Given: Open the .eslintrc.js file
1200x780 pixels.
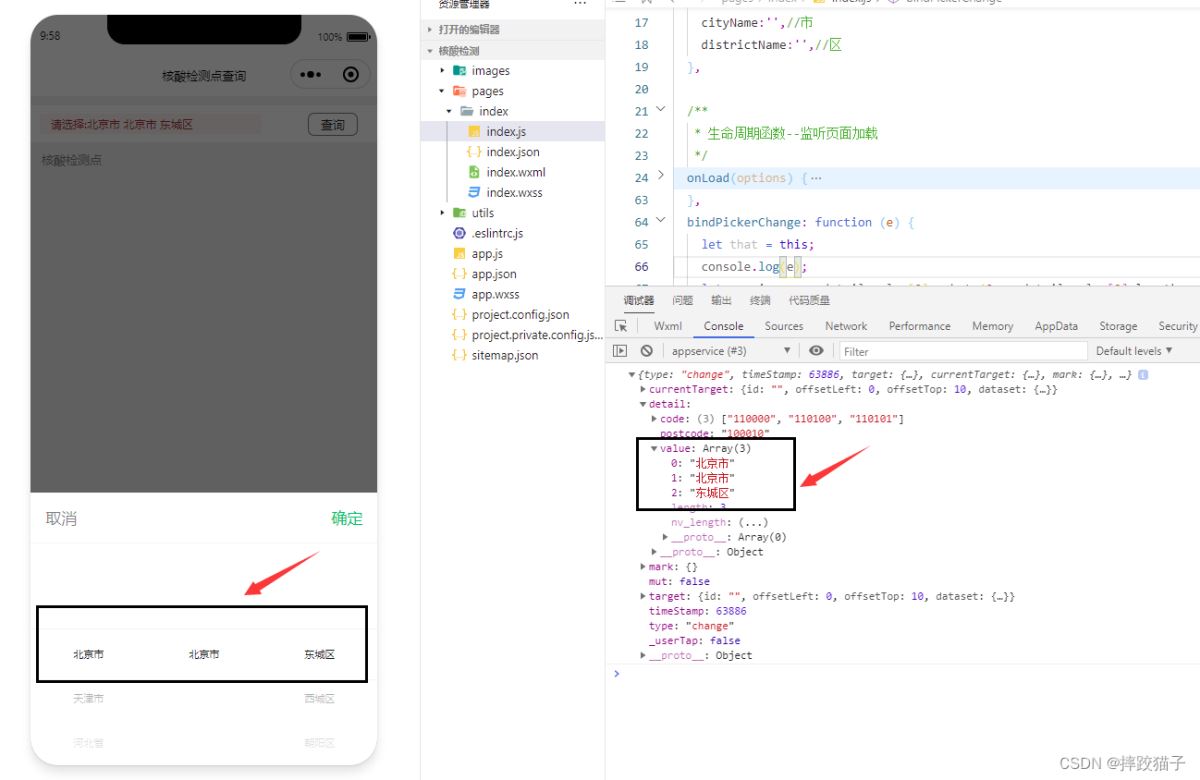Looking at the screenshot, I should pyautogui.click(x=497, y=233).
